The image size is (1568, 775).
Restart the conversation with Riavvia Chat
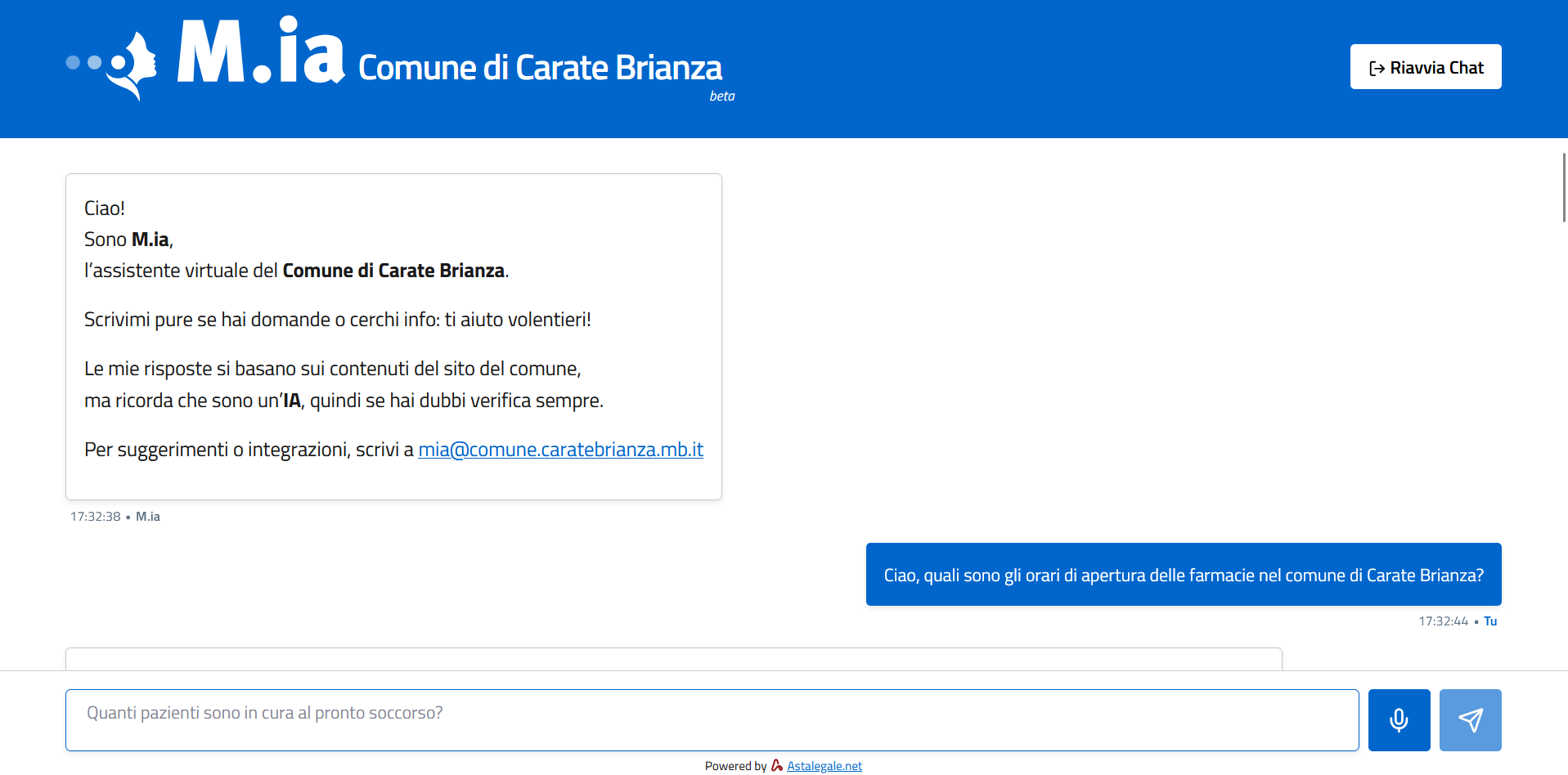(1425, 67)
